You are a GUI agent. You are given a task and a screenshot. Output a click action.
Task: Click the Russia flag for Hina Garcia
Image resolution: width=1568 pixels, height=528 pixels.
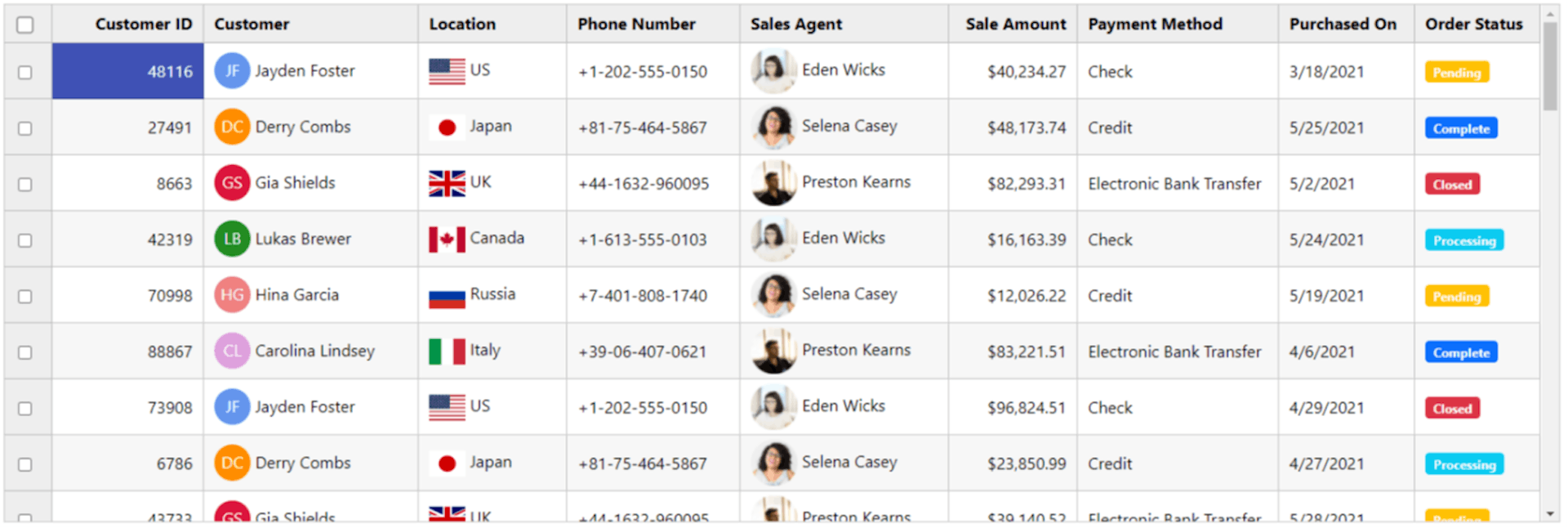click(447, 296)
